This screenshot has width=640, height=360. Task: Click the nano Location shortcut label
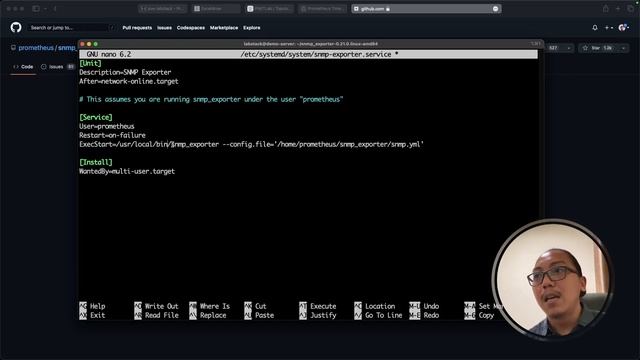point(380,306)
